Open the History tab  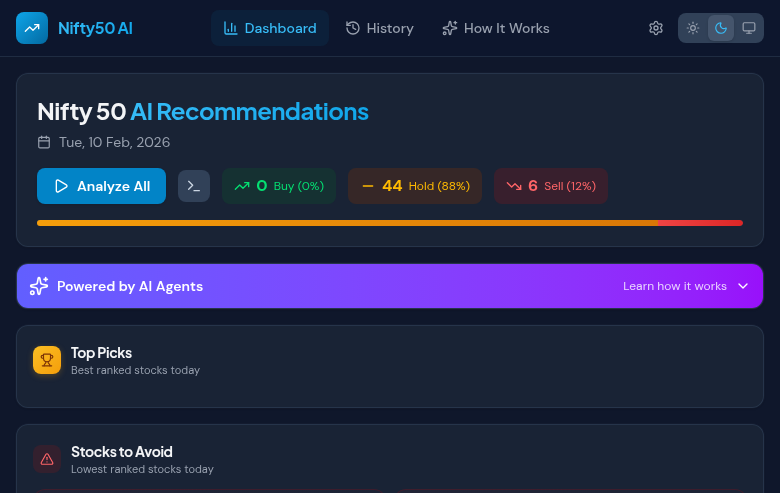pyautogui.click(x=379, y=28)
